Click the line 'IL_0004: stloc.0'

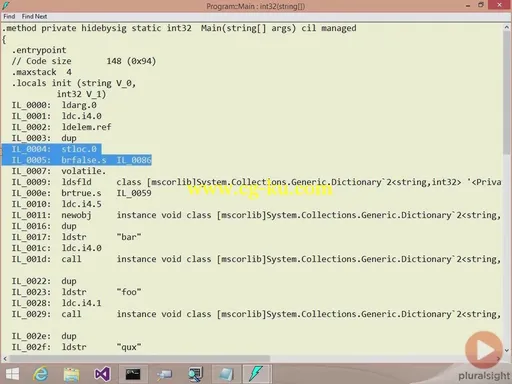[54, 149]
